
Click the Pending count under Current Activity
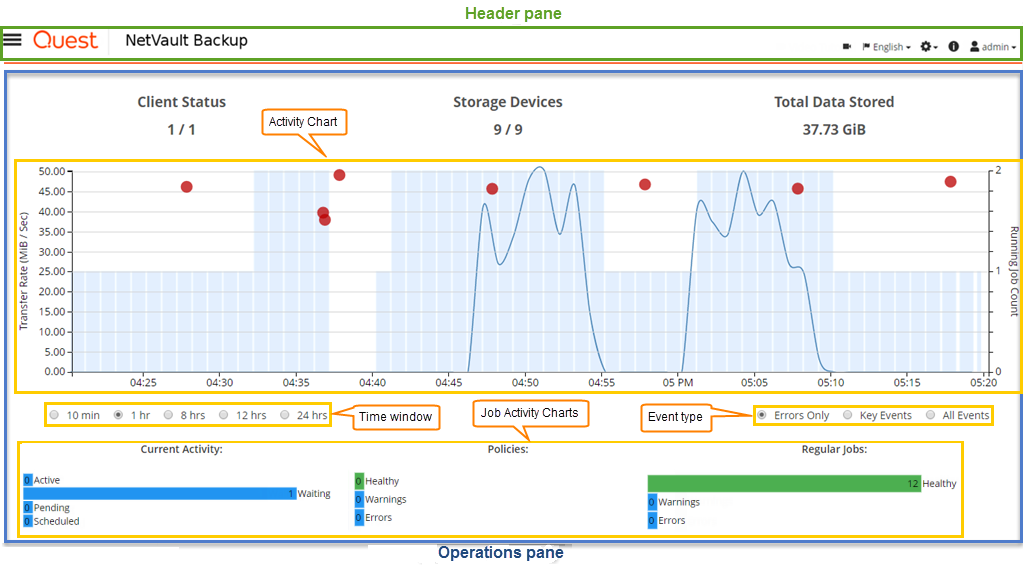(27, 508)
